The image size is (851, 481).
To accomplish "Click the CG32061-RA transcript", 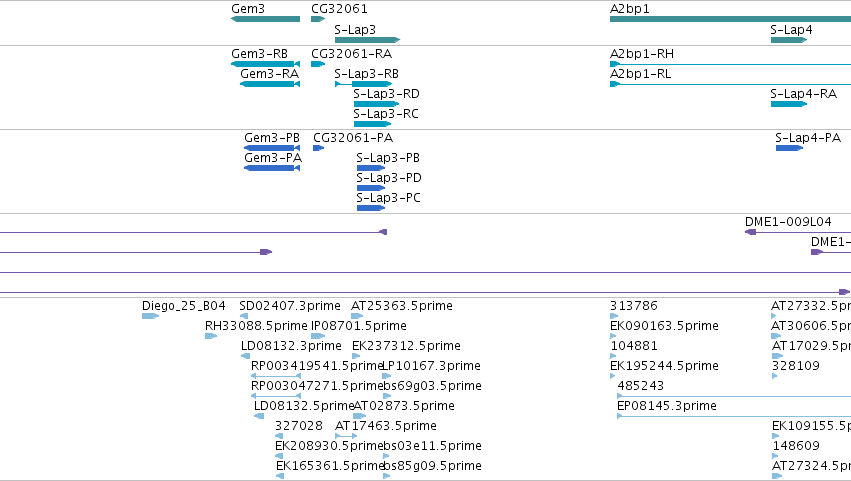I will 318,64.
